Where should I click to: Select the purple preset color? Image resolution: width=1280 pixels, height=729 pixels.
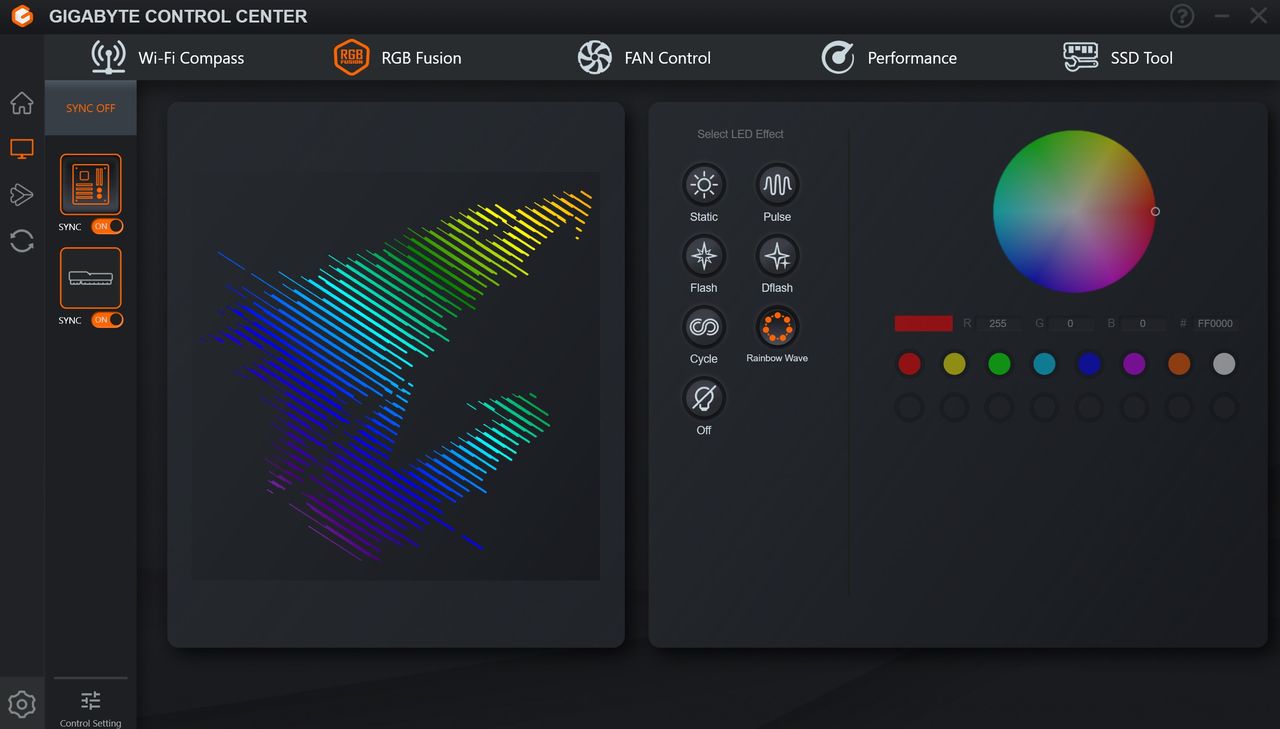coord(1134,364)
